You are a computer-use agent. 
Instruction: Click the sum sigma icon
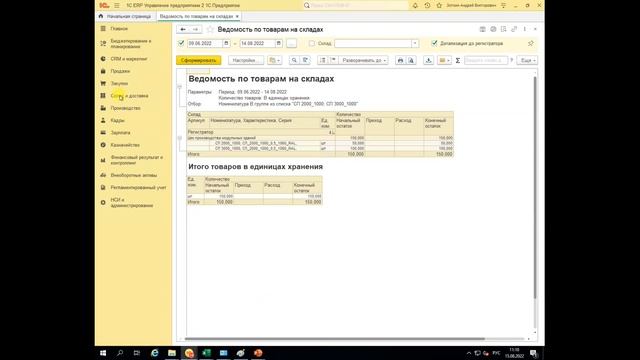click(458, 60)
